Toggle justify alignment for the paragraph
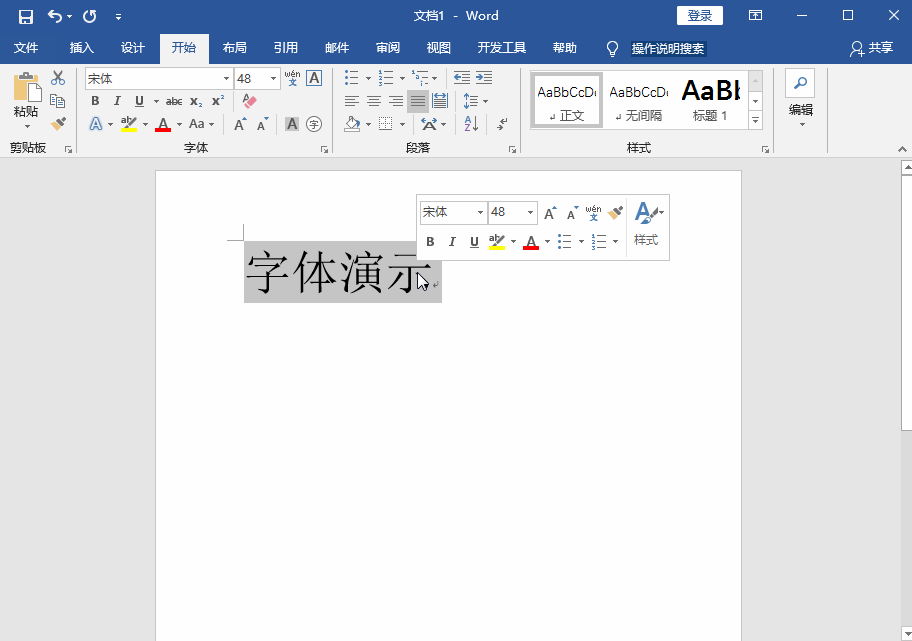Viewport: 912px width, 641px height. click(x=417, y=100)
